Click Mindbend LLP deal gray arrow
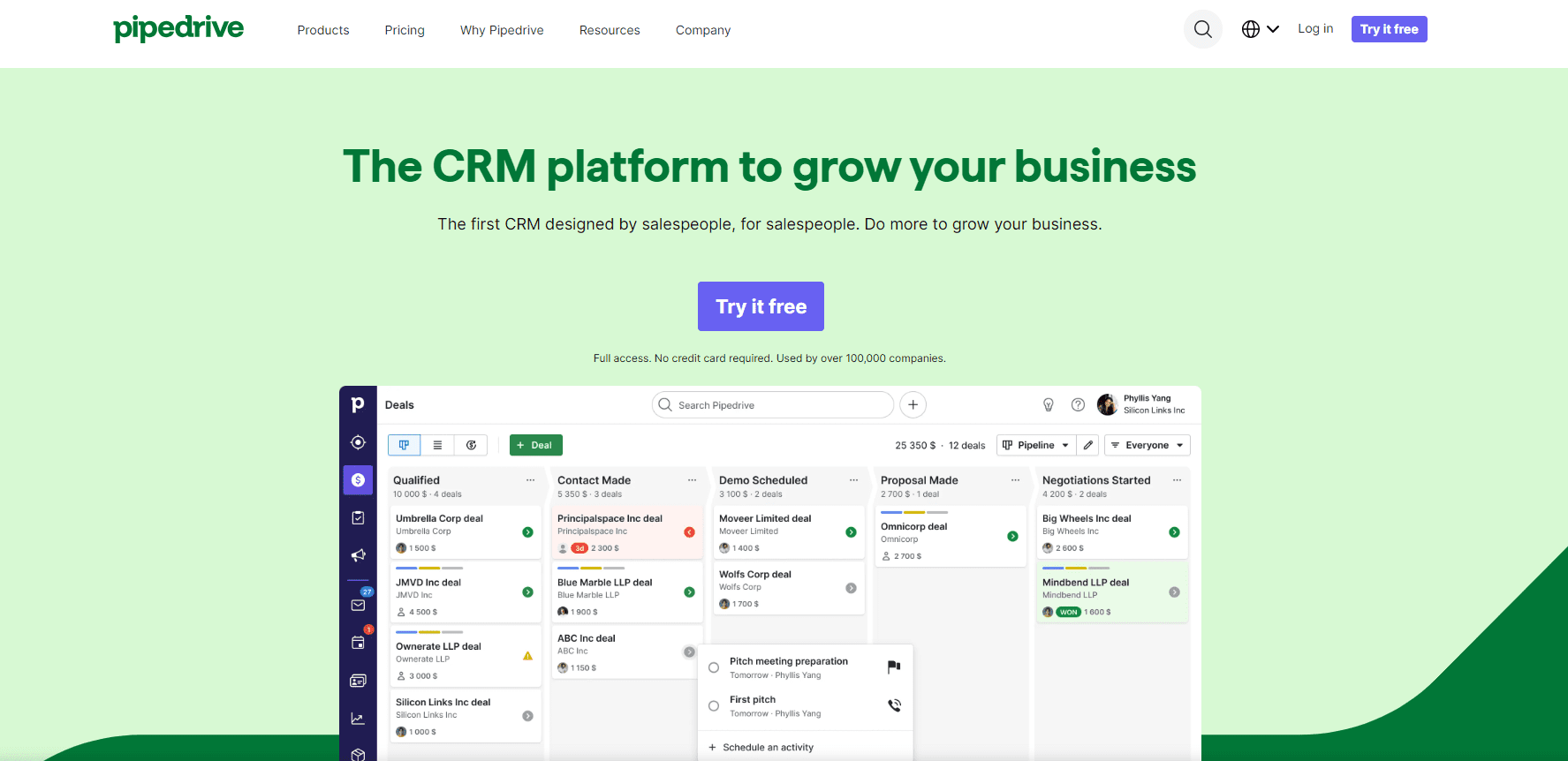 coord(1174,592)
